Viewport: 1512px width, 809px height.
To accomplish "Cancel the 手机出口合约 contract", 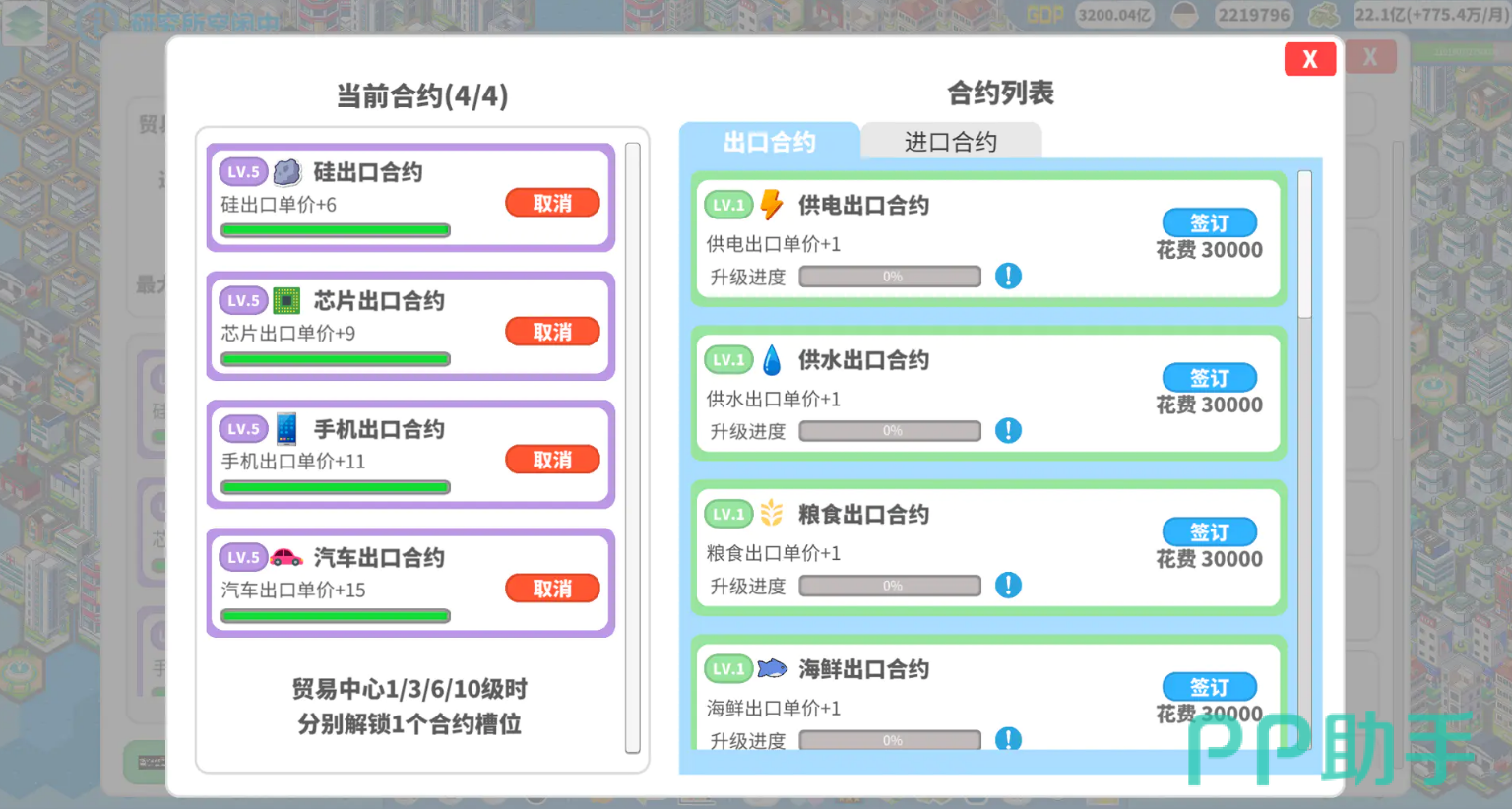I will point(552,460).
